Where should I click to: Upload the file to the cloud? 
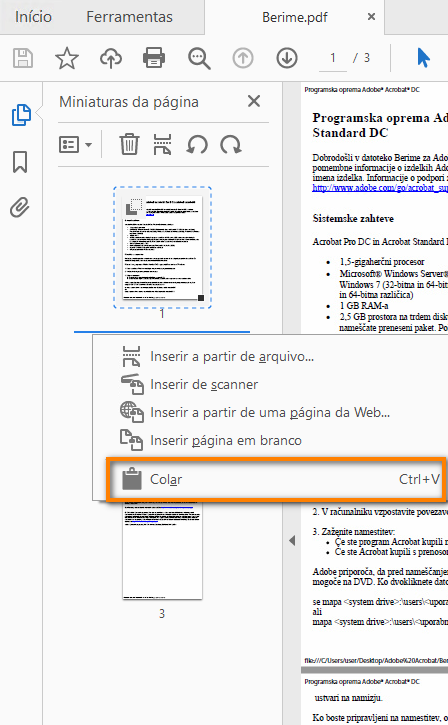111,58
